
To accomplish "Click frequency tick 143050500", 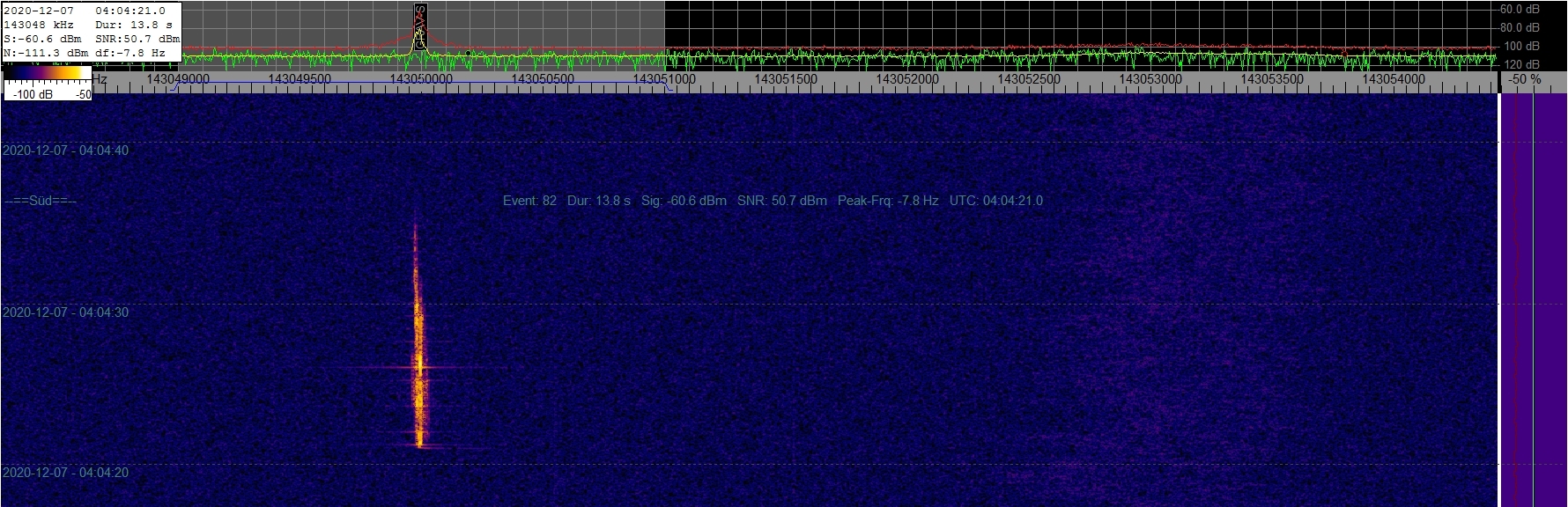I will (x=543, y=79).
